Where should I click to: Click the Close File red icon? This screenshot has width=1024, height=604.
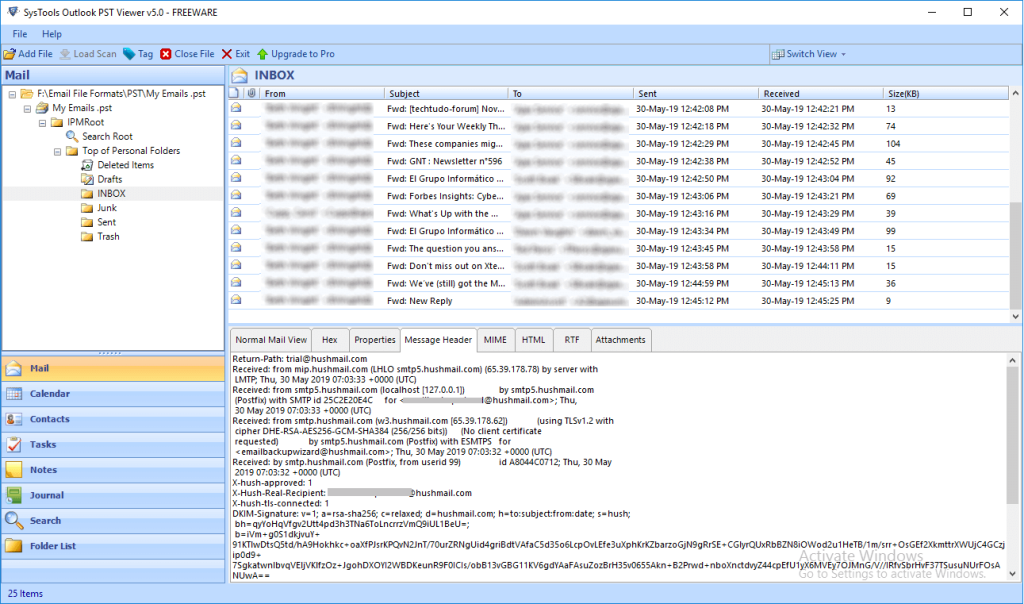166,54
